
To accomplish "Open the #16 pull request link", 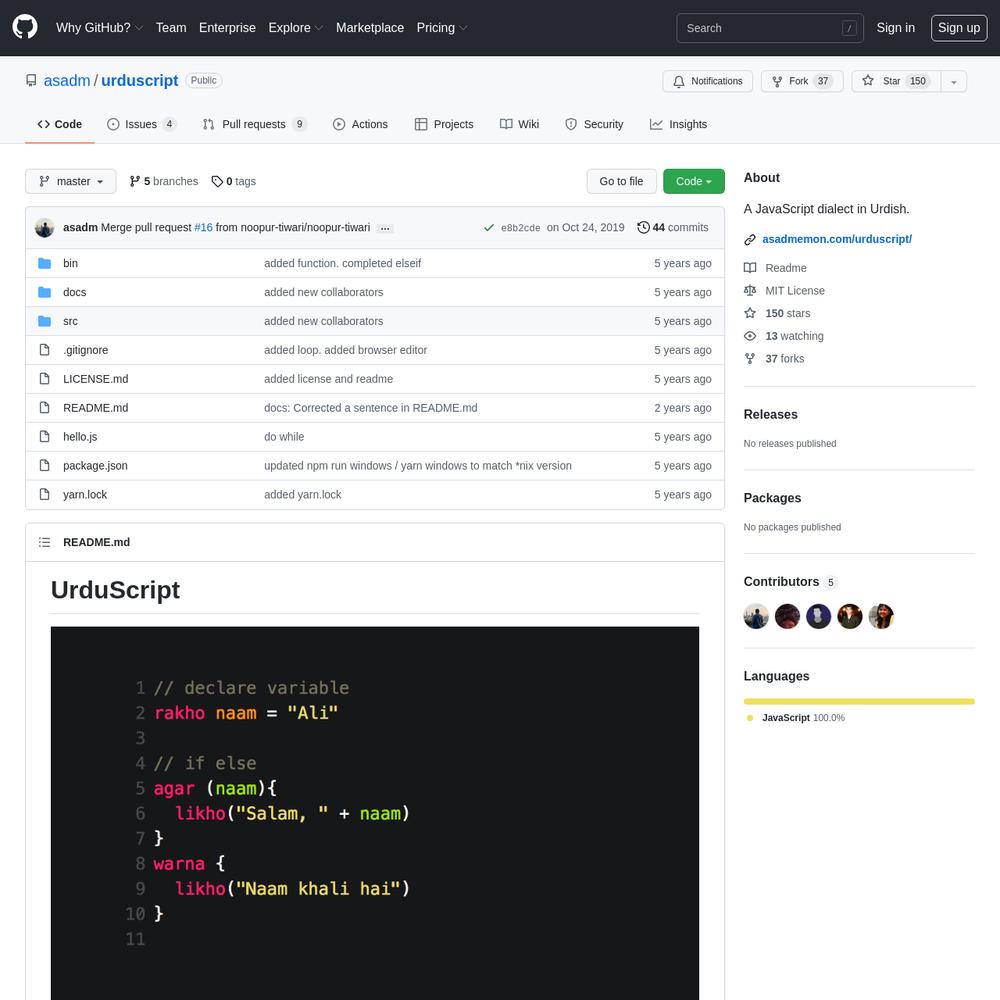I will (203, 228).
